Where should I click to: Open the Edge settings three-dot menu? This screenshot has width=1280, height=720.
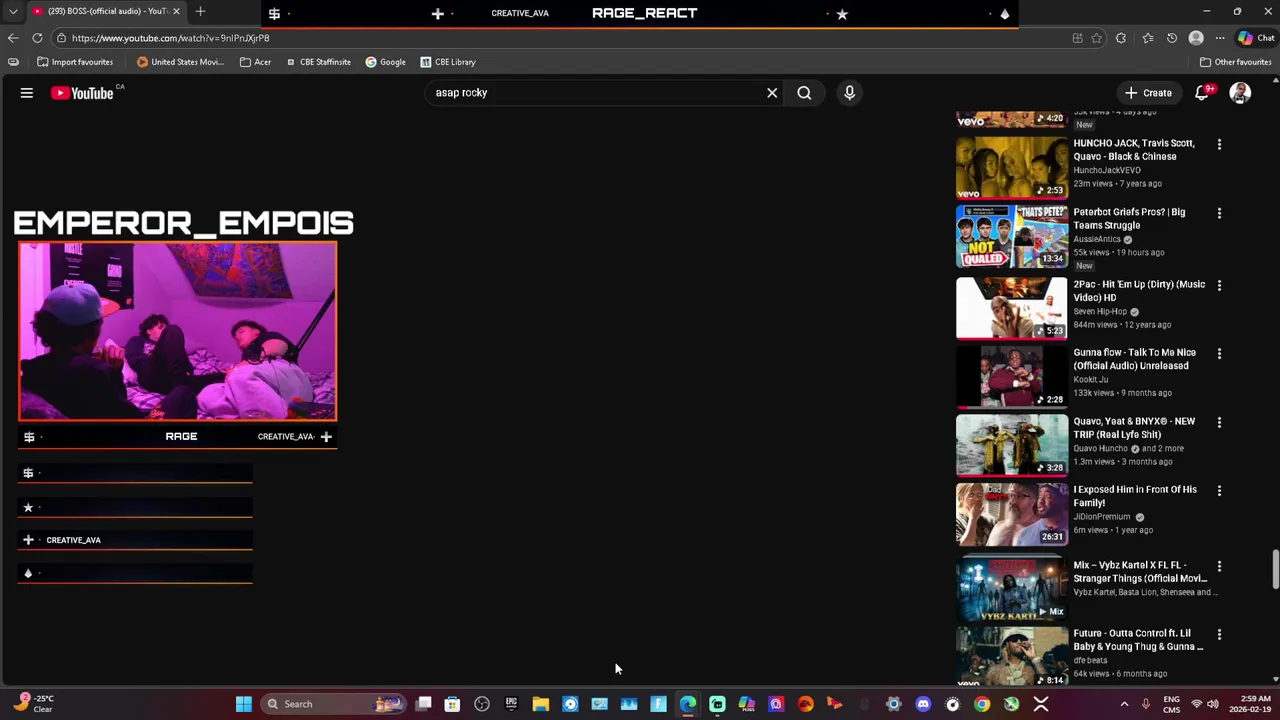click(1220, 38)
